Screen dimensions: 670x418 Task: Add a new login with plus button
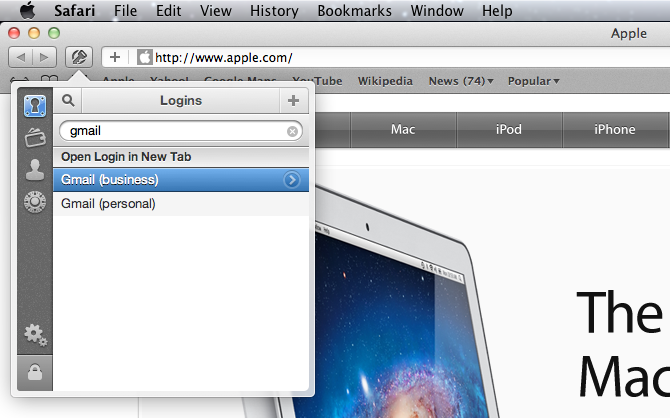coord(293,100)
